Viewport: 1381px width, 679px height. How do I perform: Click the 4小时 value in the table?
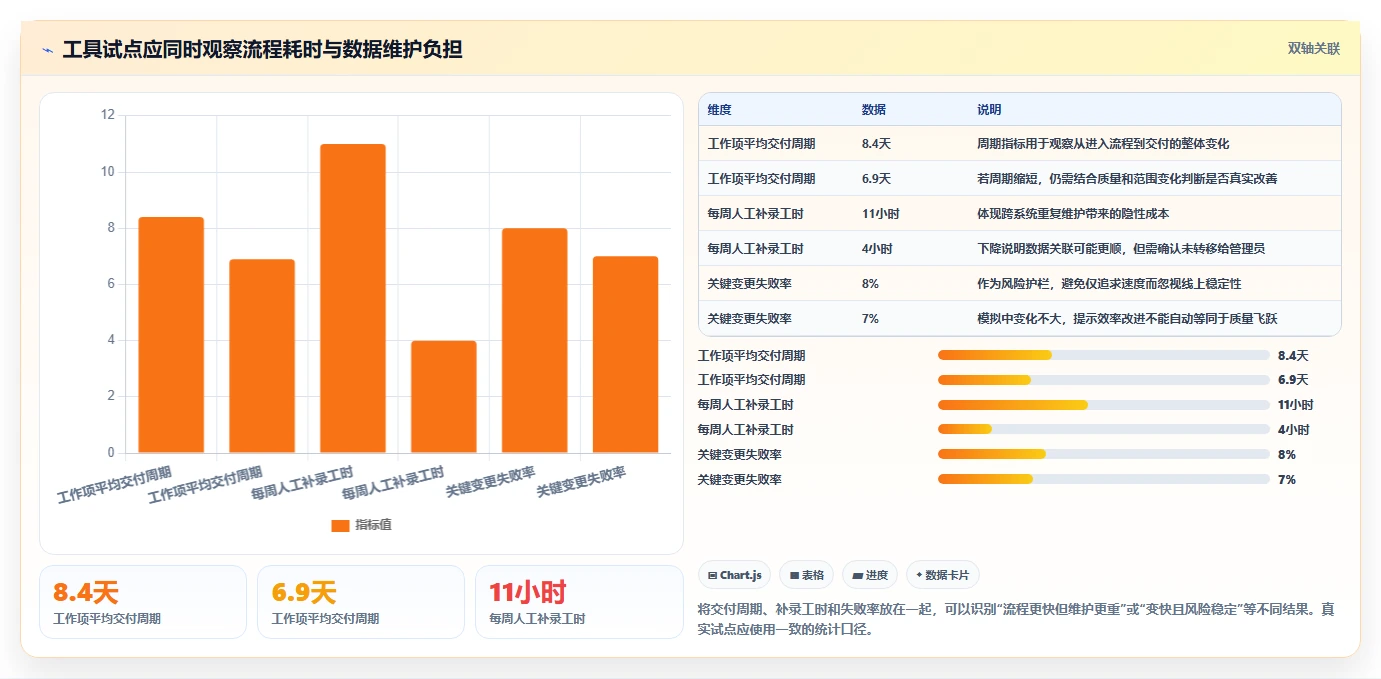tap(877, 249)
